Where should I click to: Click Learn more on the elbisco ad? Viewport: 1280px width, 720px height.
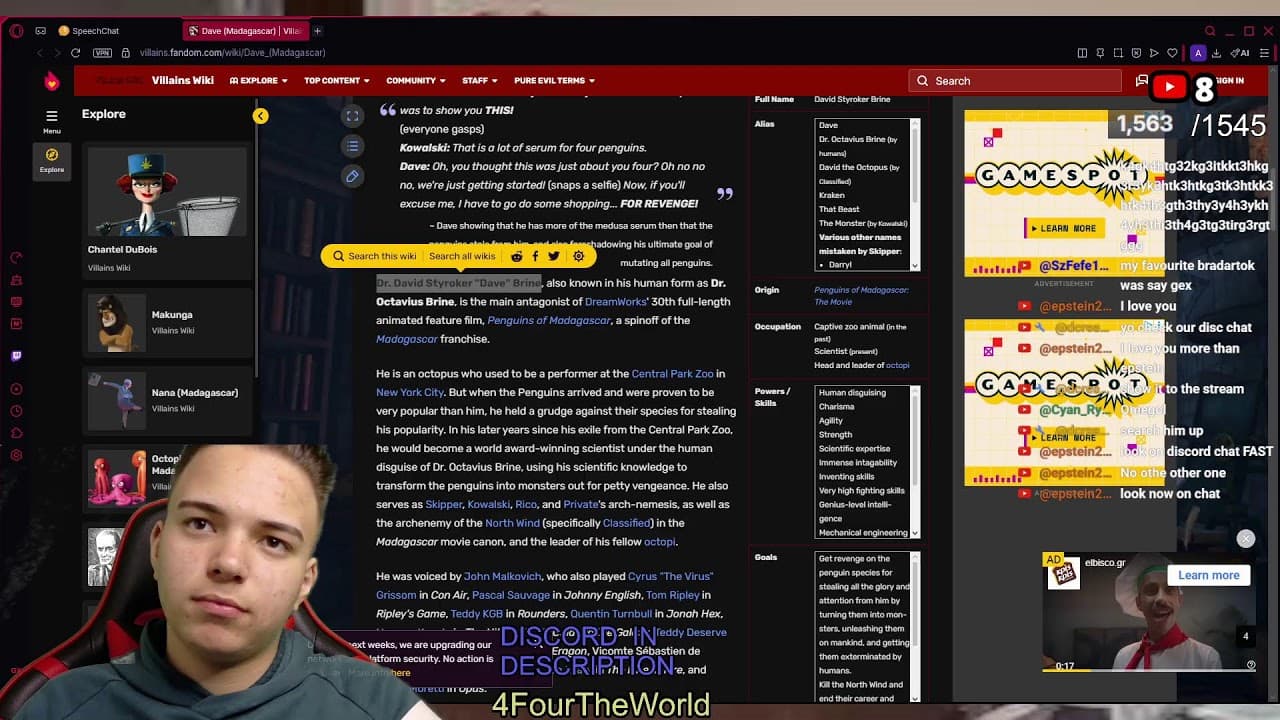click(1209, 575)
